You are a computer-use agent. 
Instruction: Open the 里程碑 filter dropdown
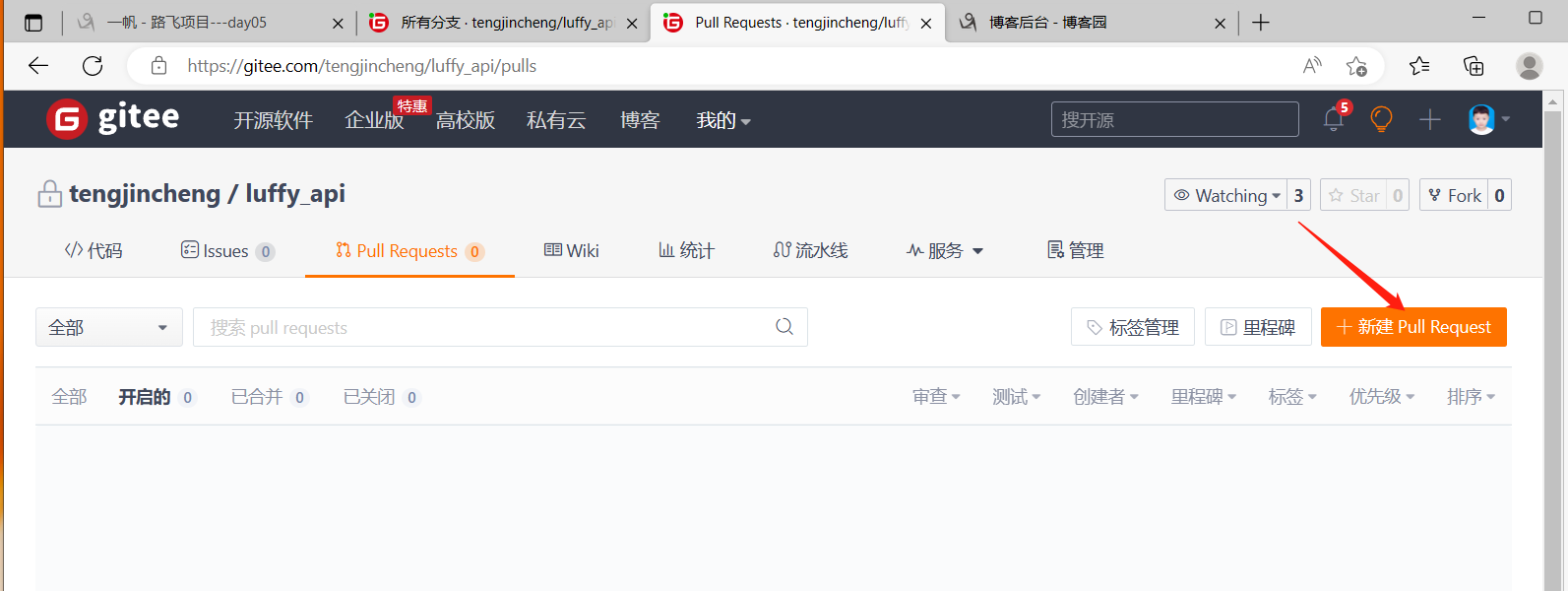1203,397
